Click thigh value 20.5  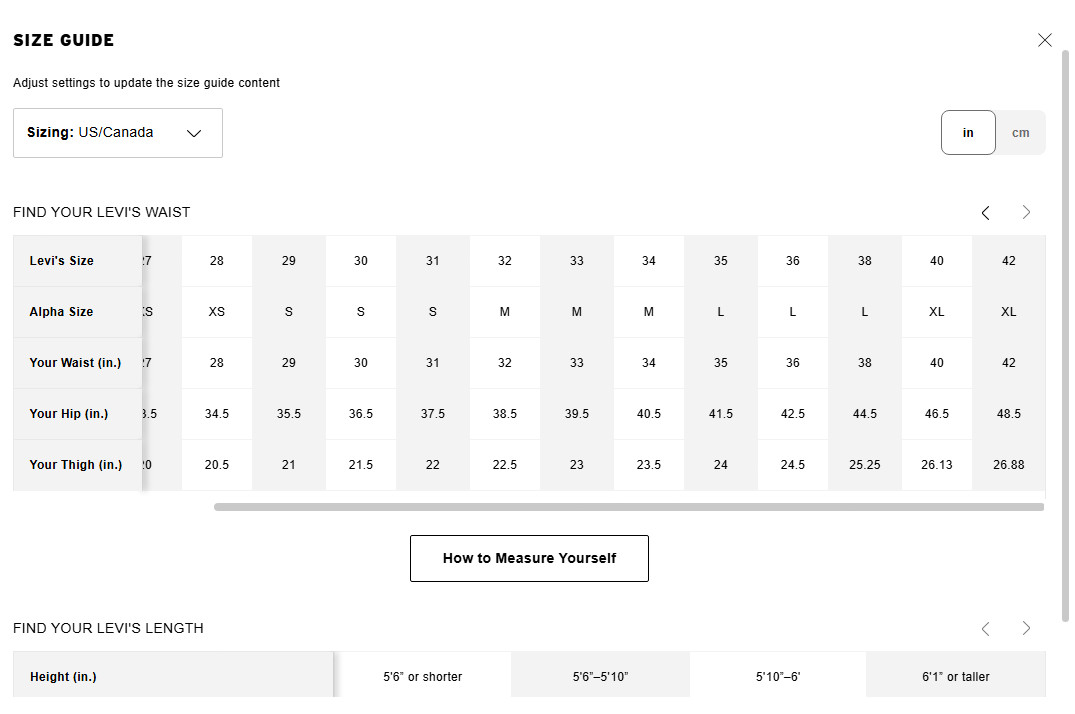click(x=217, y=464)
